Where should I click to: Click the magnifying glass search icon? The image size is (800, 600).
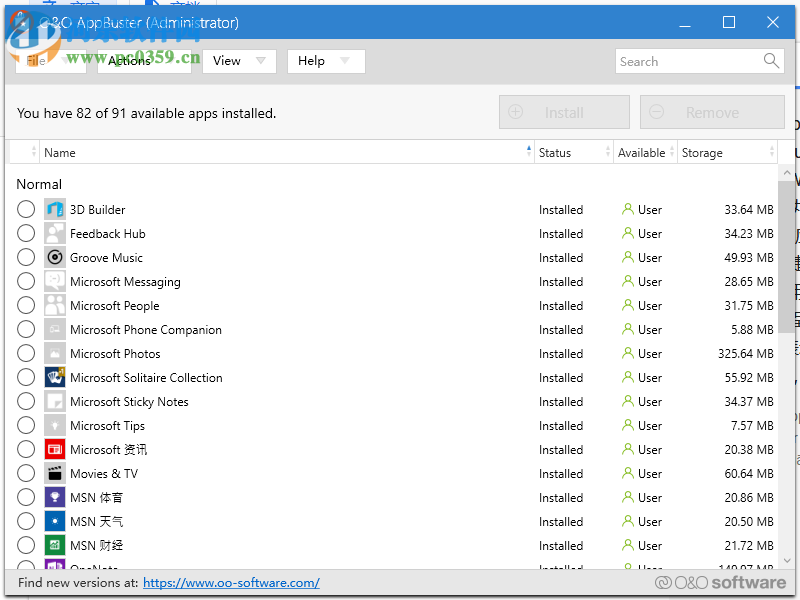[x=771, y=61]
